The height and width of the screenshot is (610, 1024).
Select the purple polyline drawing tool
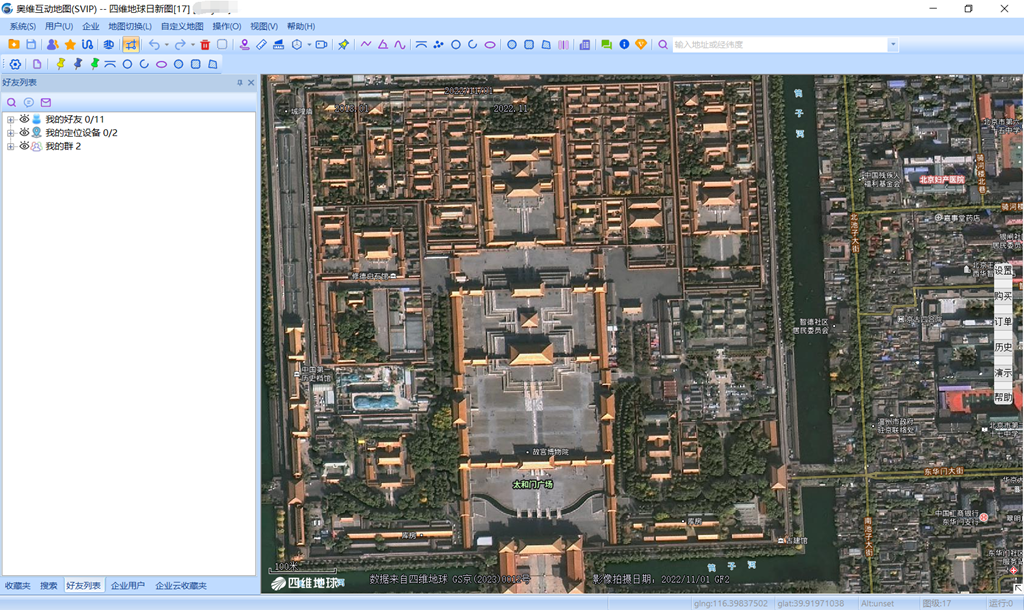pyautogui.click(x=366, y=44)
